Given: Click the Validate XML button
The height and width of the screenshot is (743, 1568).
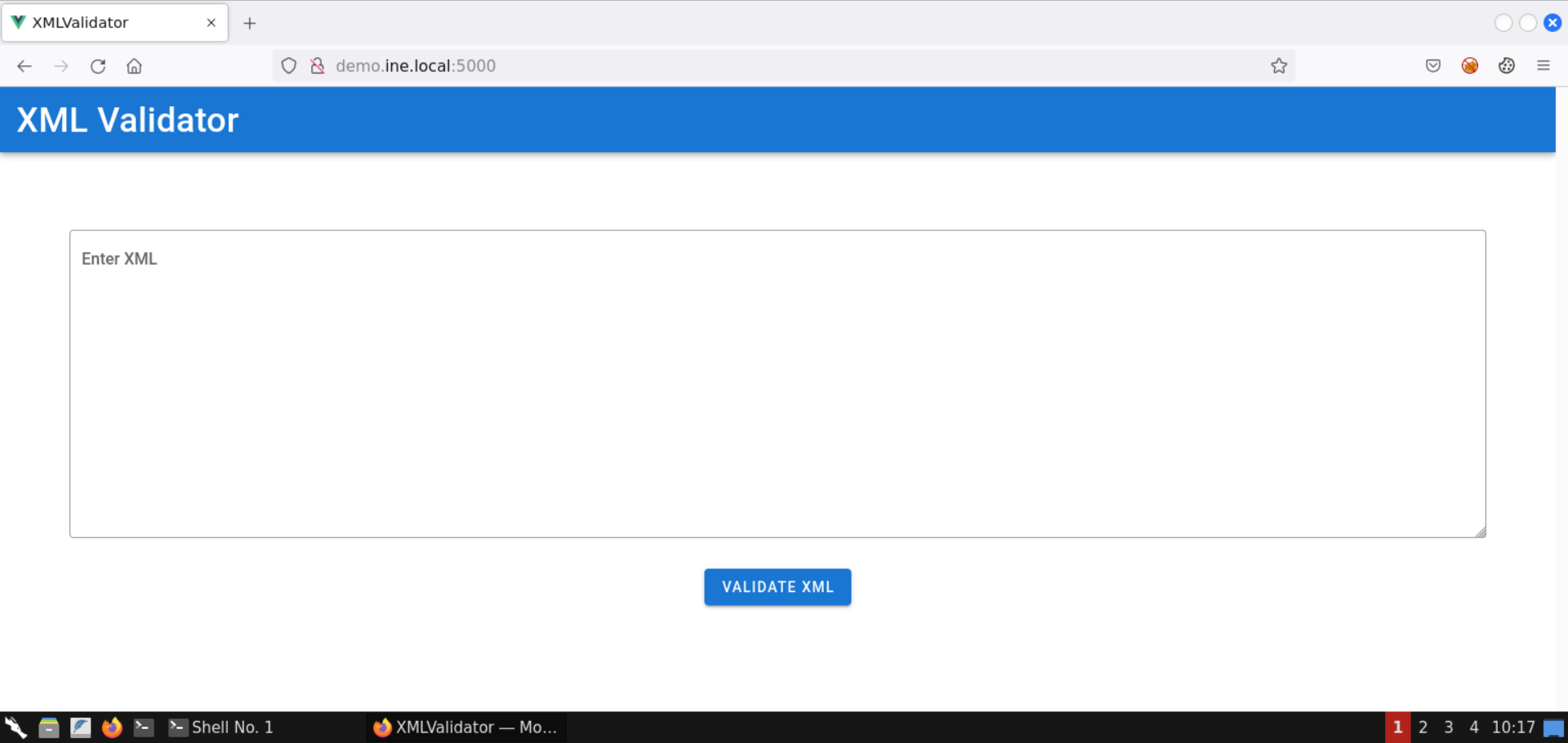Looking at the screenshot, I should point(777,587).
